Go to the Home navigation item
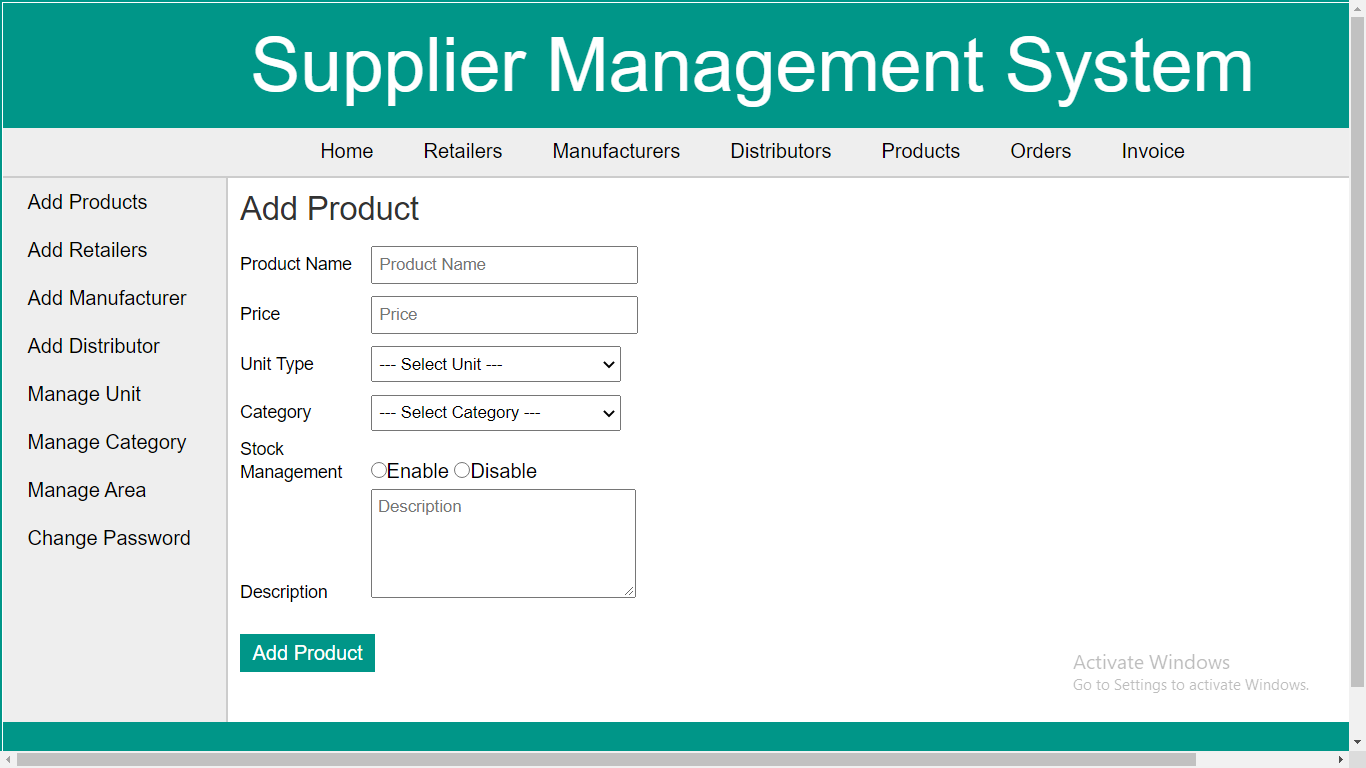Image resolution: width=1366 pixels, height=768 pixels. pos(346,151)
